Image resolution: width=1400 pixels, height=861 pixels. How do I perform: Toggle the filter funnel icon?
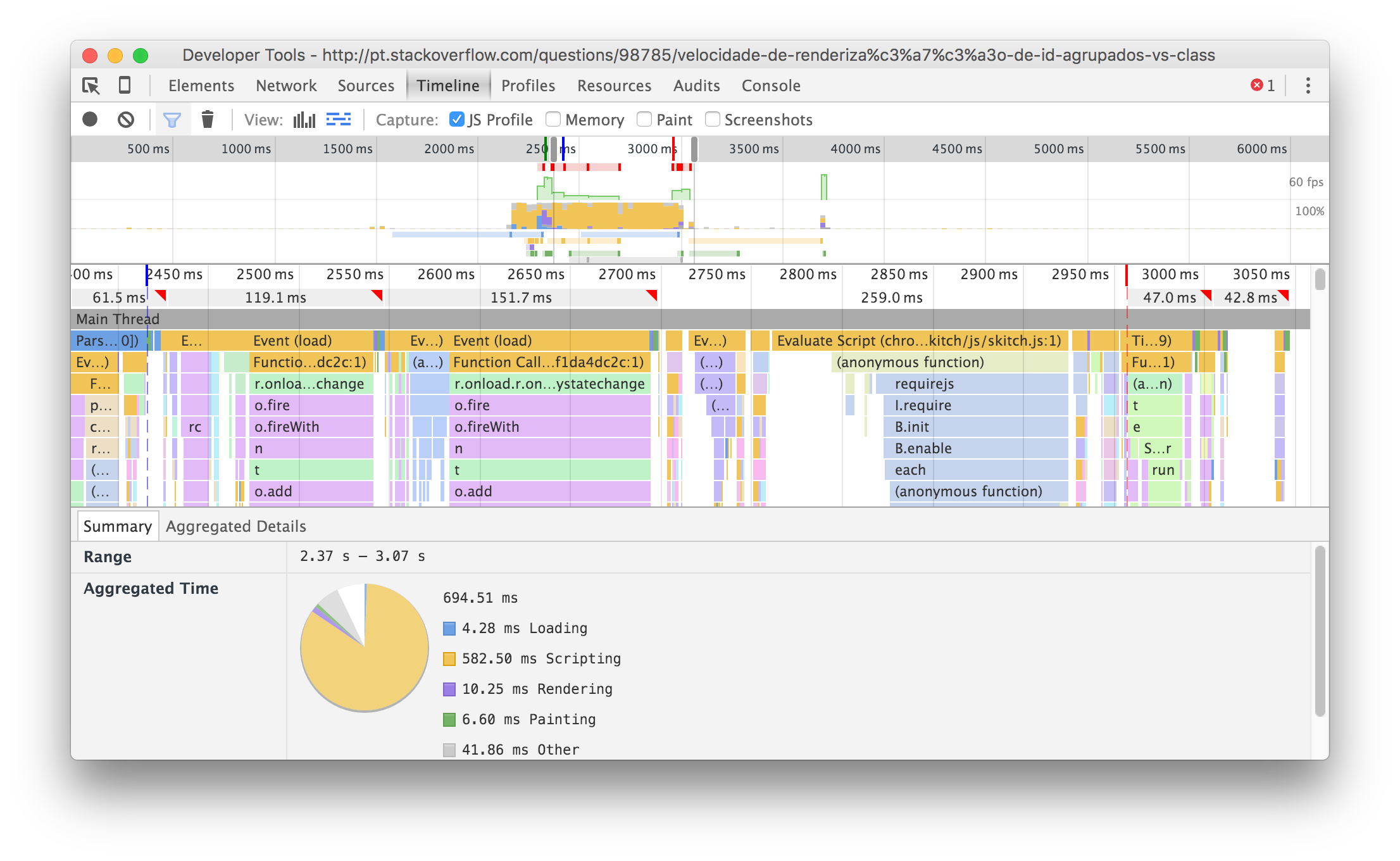point(172,119)
